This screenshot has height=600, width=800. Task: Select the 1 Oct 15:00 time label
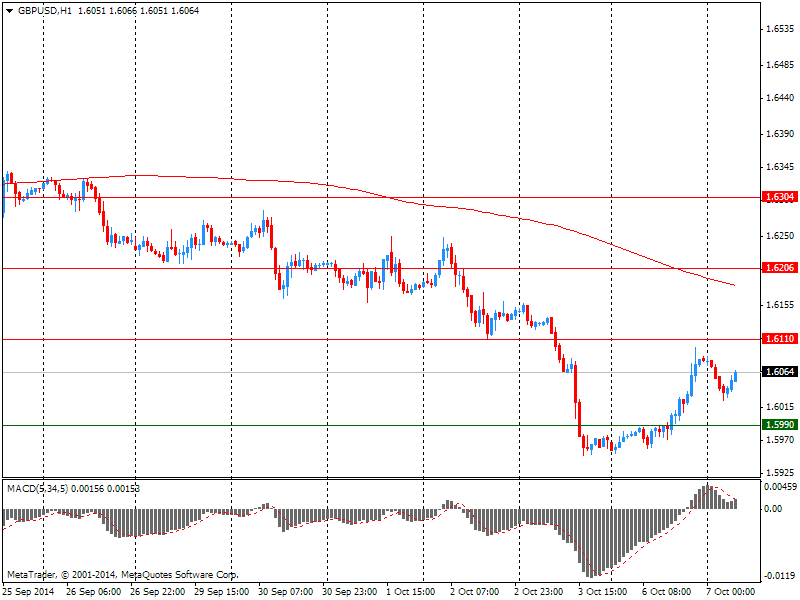(x=411, y=592)
